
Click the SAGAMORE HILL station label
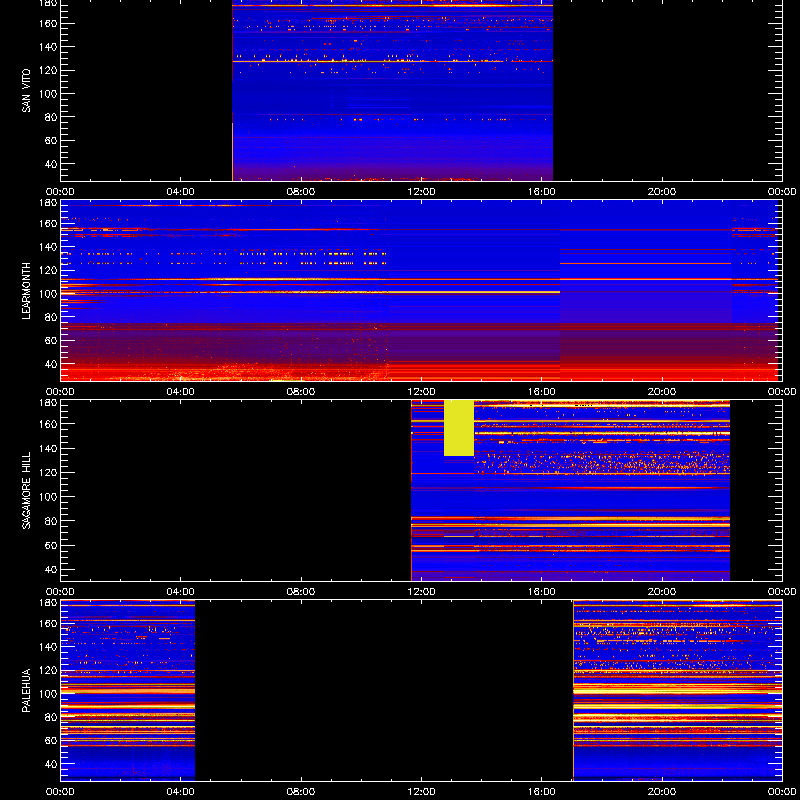point(26,490)
